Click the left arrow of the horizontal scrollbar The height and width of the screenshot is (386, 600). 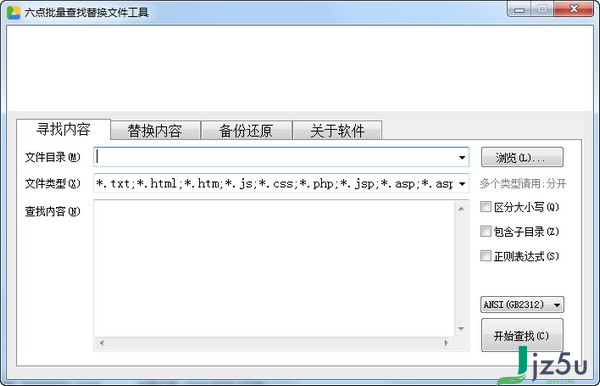point(101,343)
